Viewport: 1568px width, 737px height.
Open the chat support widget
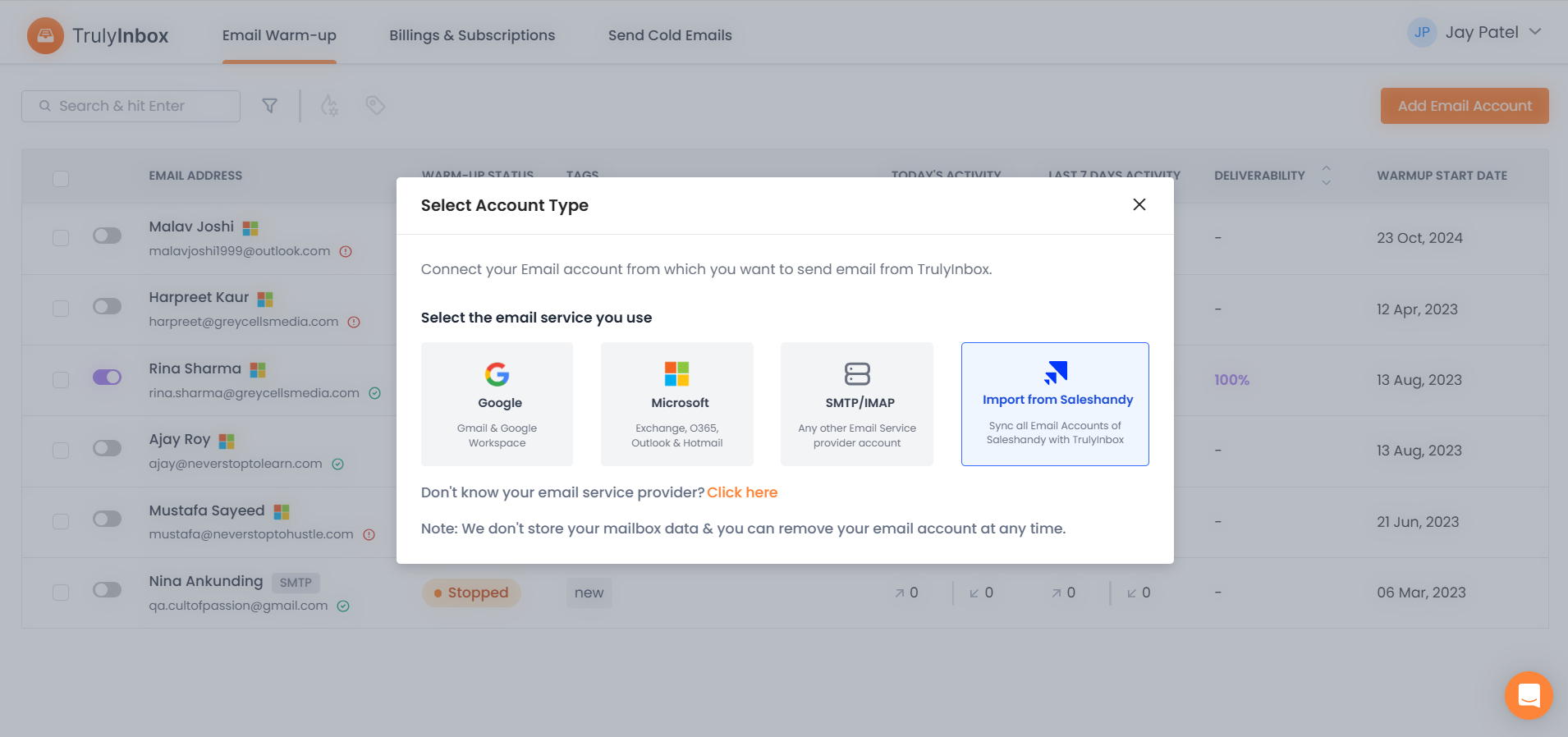tap(1529, 696)
